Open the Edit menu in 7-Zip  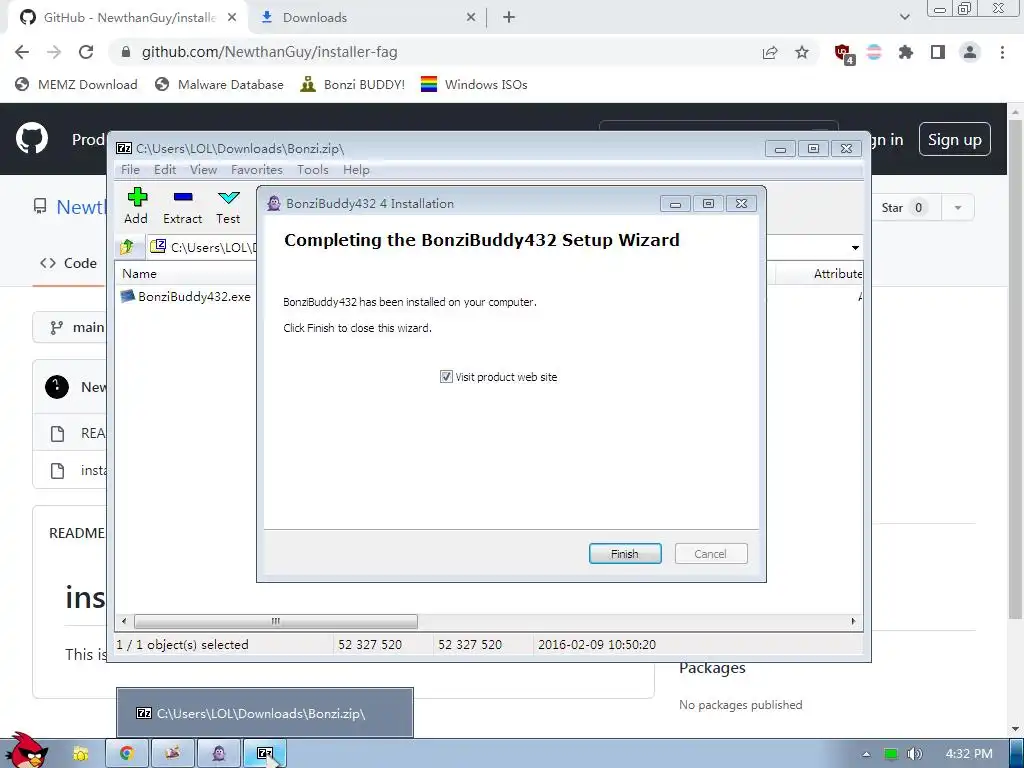pyautogui.click(x=165, y=170)
